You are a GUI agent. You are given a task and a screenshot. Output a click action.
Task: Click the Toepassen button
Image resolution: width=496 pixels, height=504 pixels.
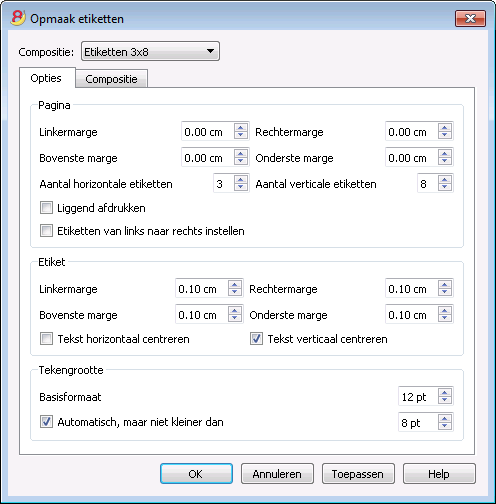[x=358, y=474]
